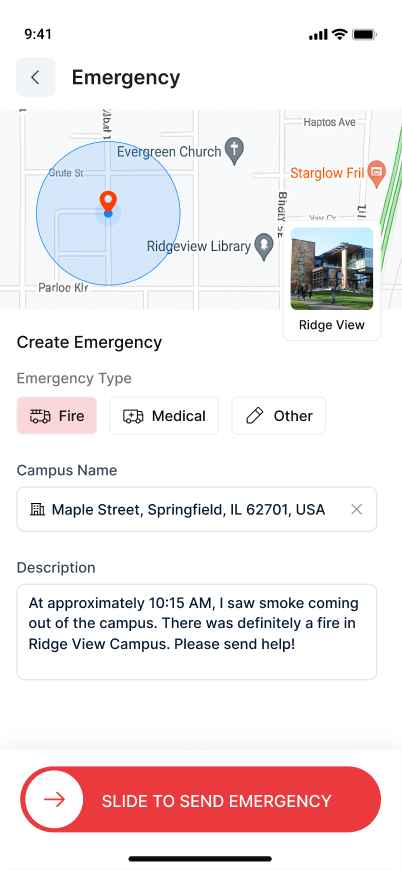Tap the battery icon in status bar

(x=365, y=34)
